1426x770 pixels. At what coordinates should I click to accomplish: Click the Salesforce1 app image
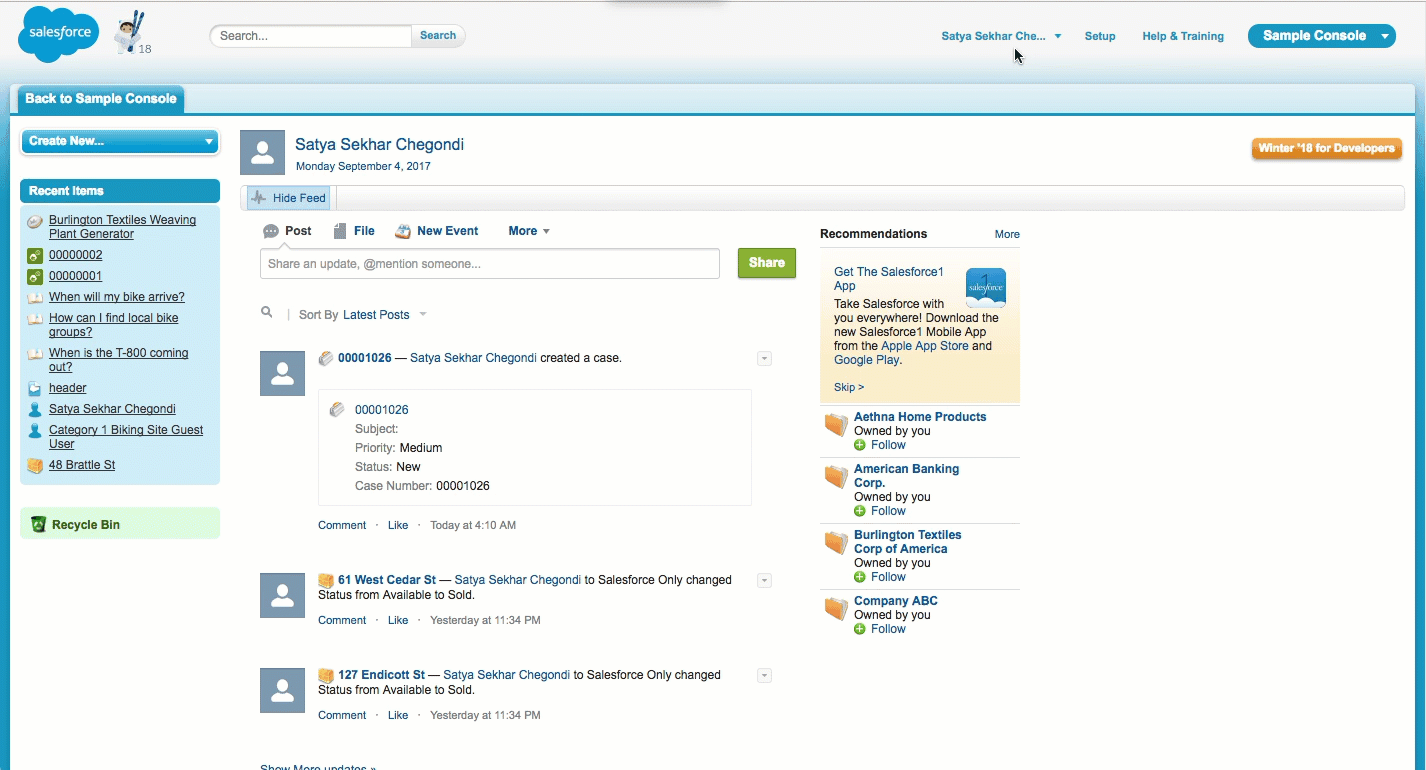point(986,287)
